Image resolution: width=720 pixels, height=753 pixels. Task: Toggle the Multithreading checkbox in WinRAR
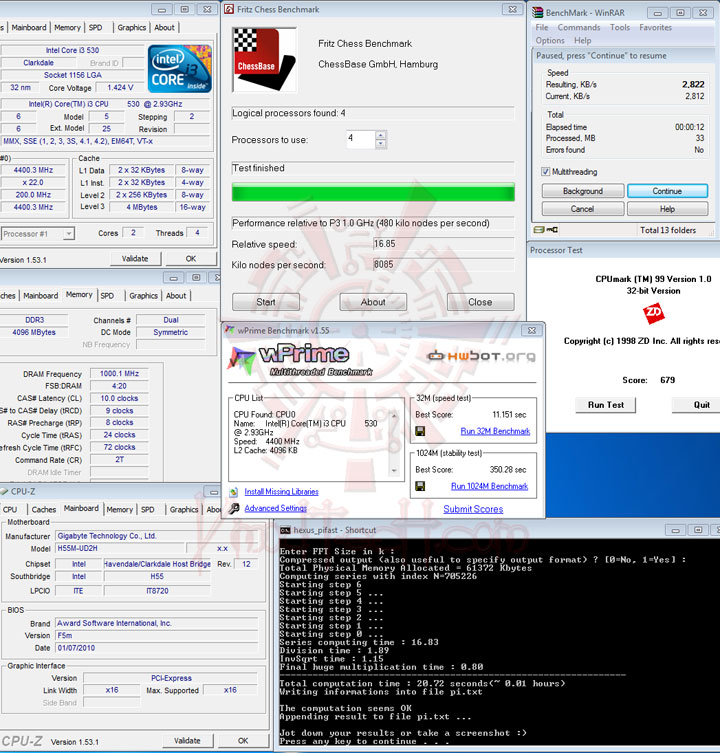click(x=545, y=171)
